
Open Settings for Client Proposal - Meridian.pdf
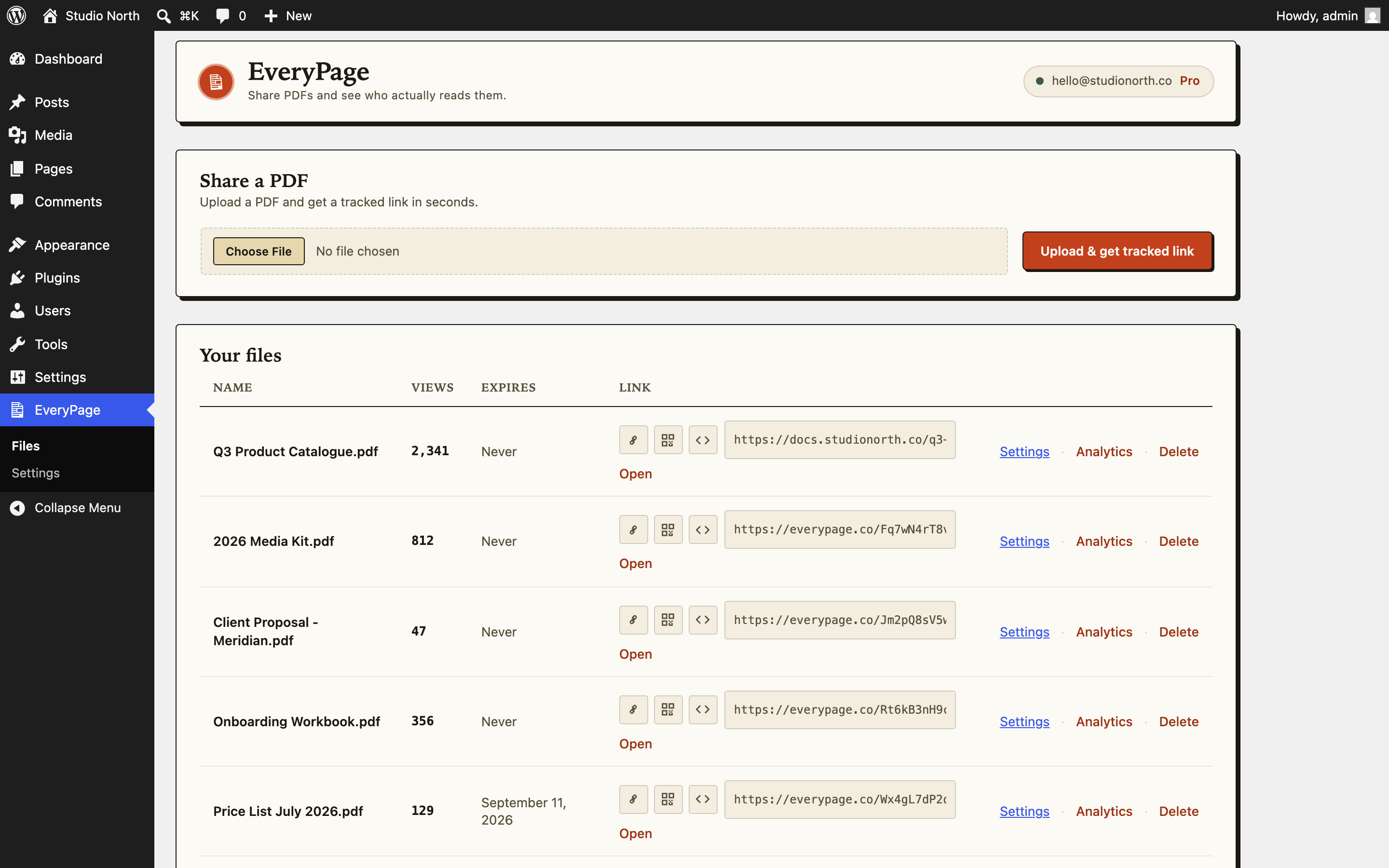click(1024, 632)
